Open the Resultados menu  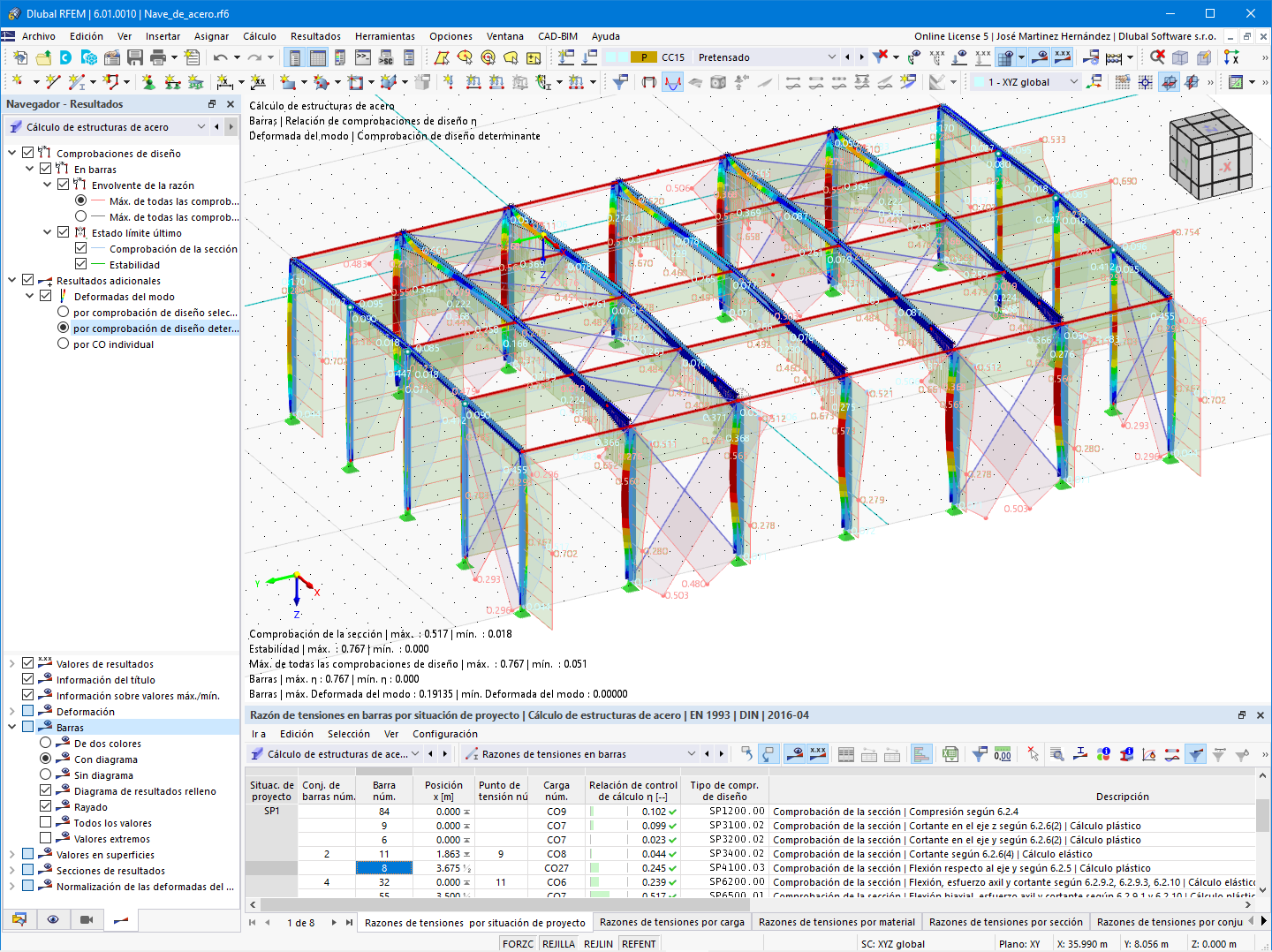(x=315, y=36)
